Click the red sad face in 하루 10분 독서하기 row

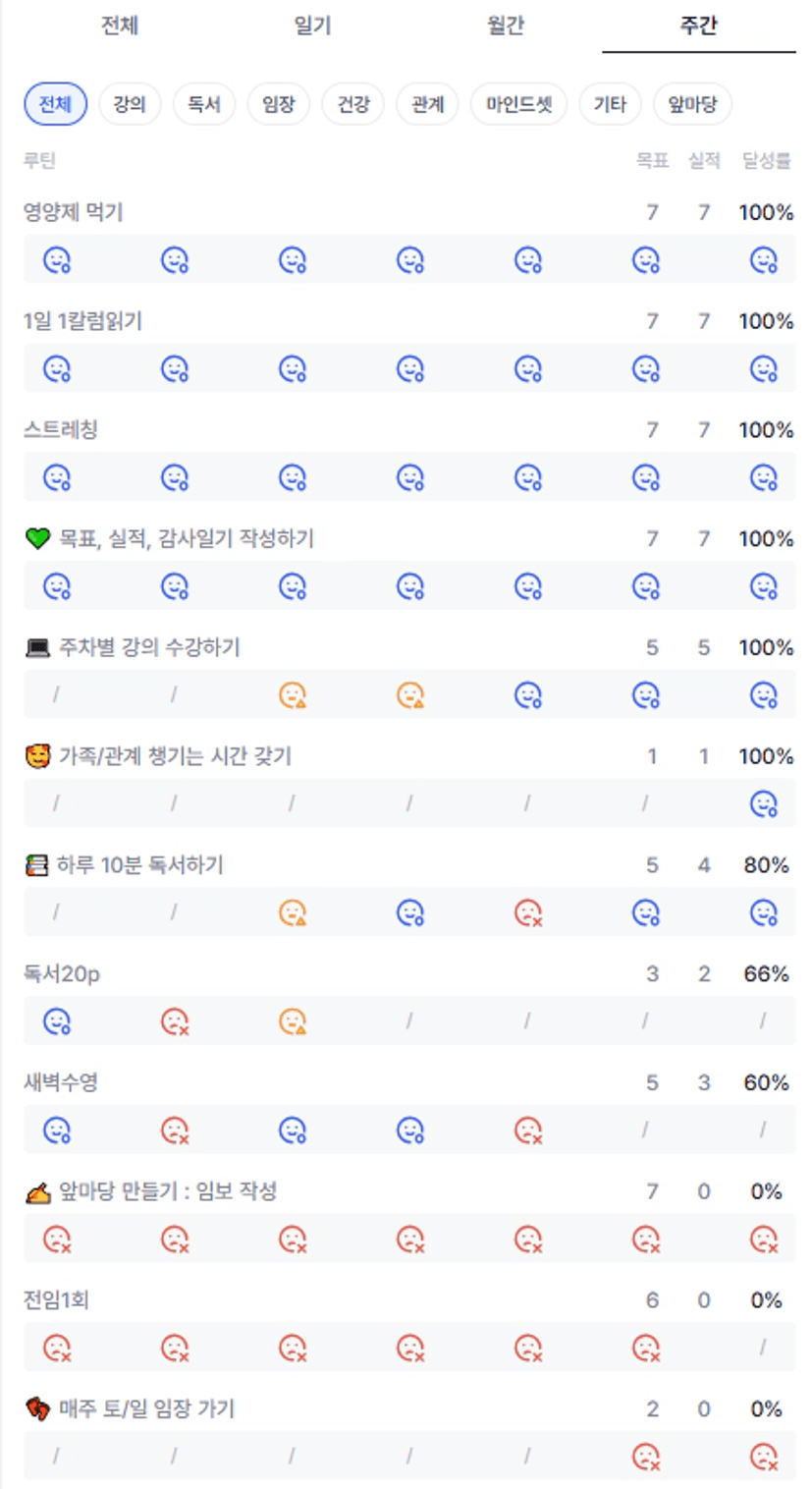coord(528,913)
